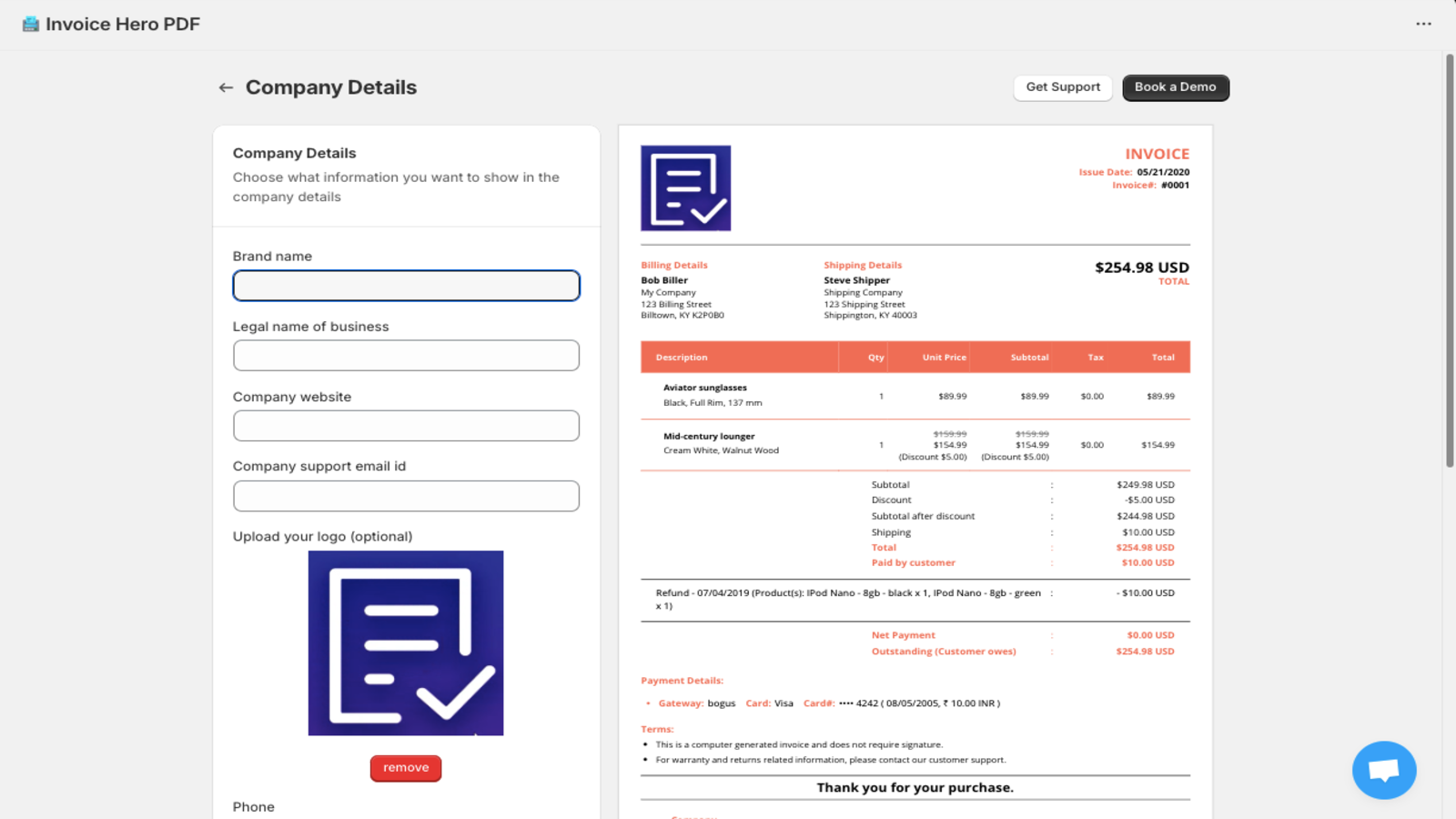Click the Bob Biller name
Image resolution: width=1456 pixels, height=819 pixels.
tap(664, 280)
